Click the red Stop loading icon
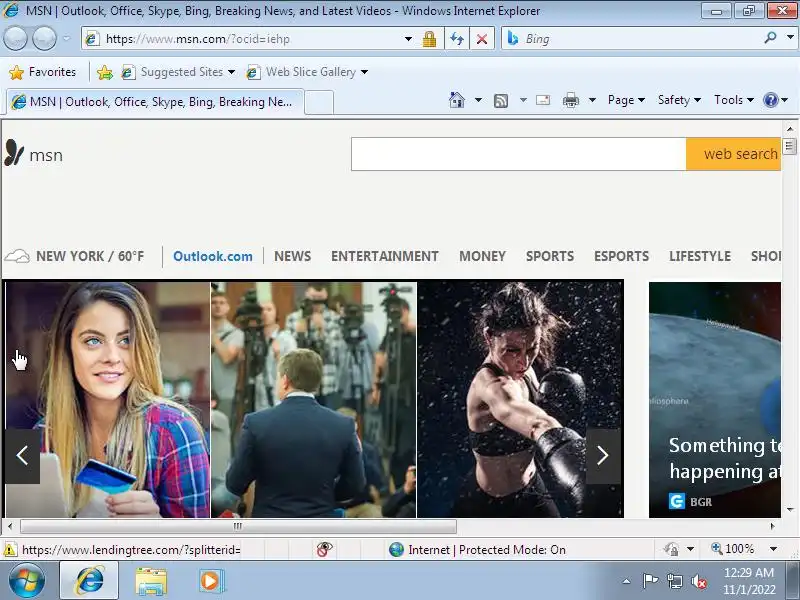This screenshot has height=600, width=800. pyautogui.click(x=481, y=39)
